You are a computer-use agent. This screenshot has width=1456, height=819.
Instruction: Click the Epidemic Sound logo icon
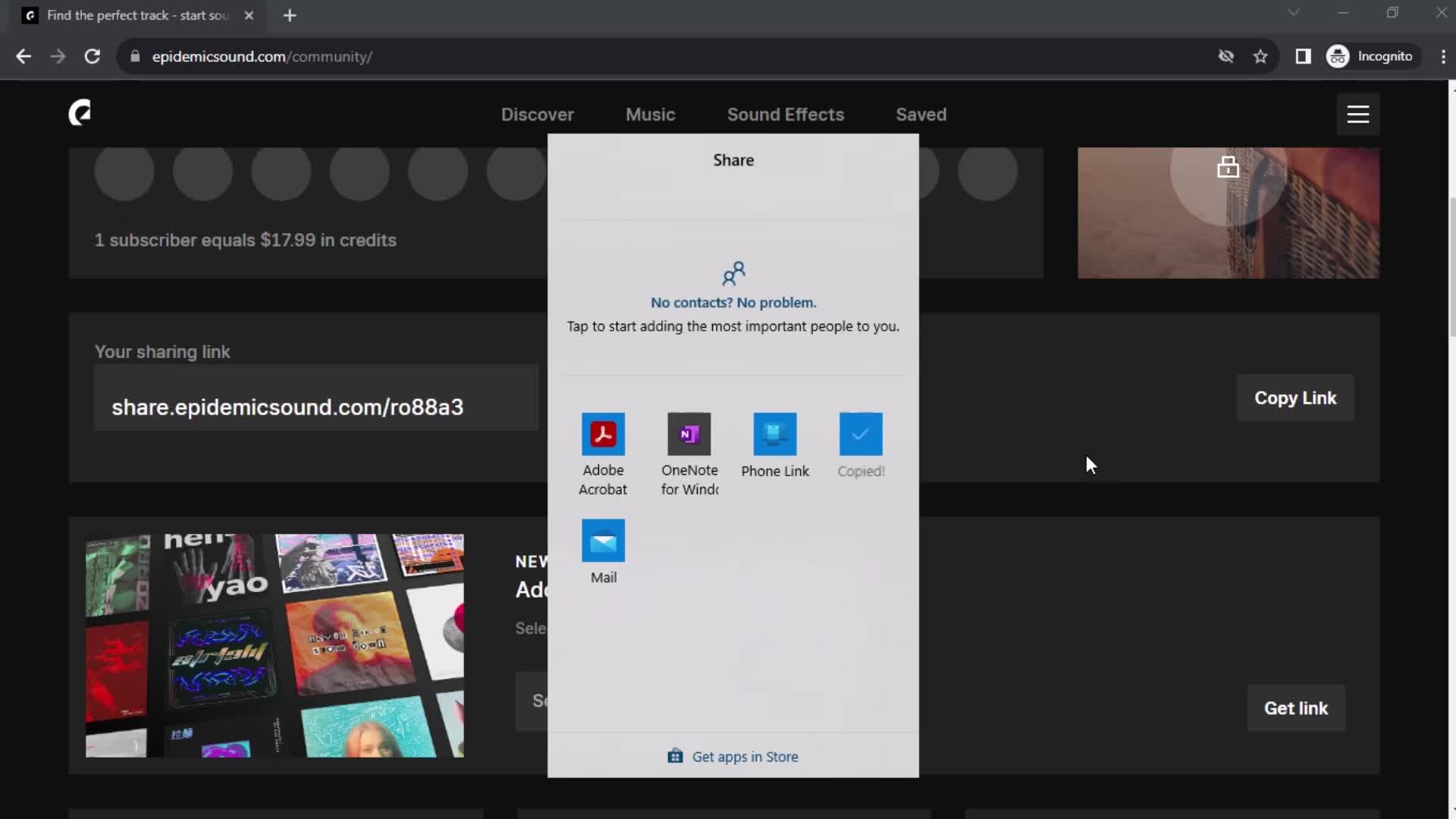(79, 114)
